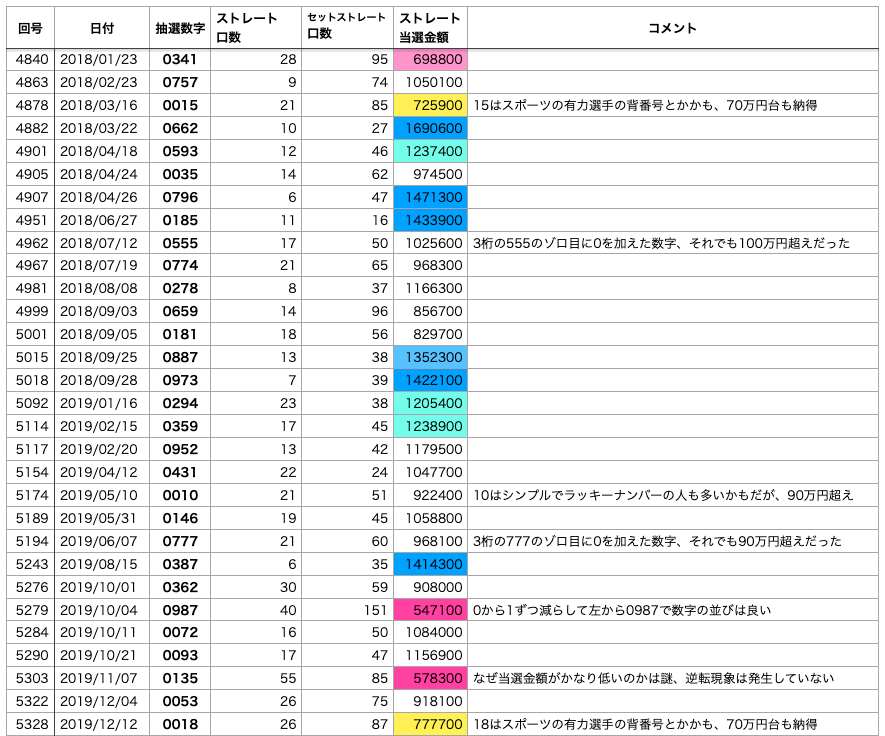Screen dimensions: 885x736
Task: Select round number 4981 cell
Action: tap(30, 288)
